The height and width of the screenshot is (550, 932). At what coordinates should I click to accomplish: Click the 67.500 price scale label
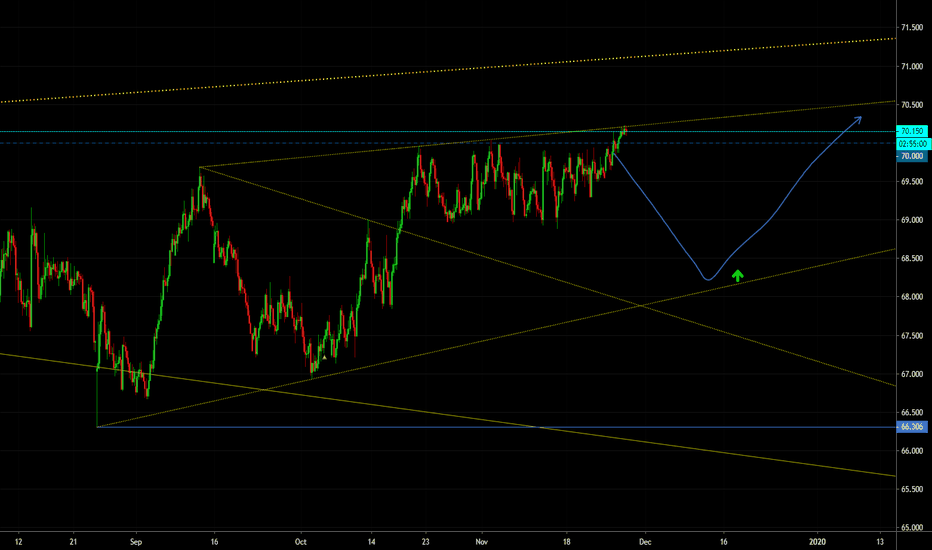point(911,336)
